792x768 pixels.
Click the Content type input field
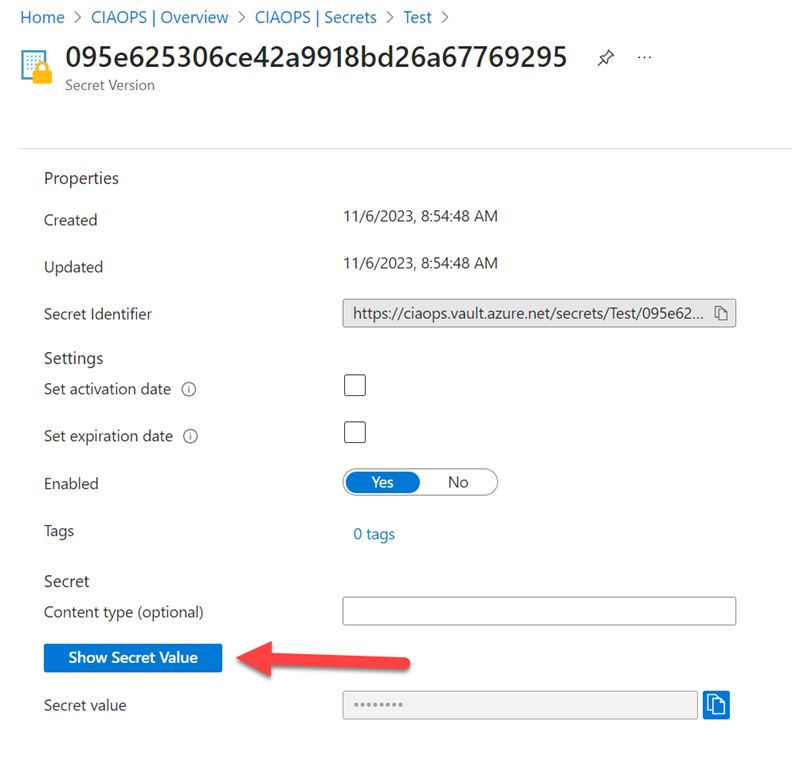click(539, 611)
